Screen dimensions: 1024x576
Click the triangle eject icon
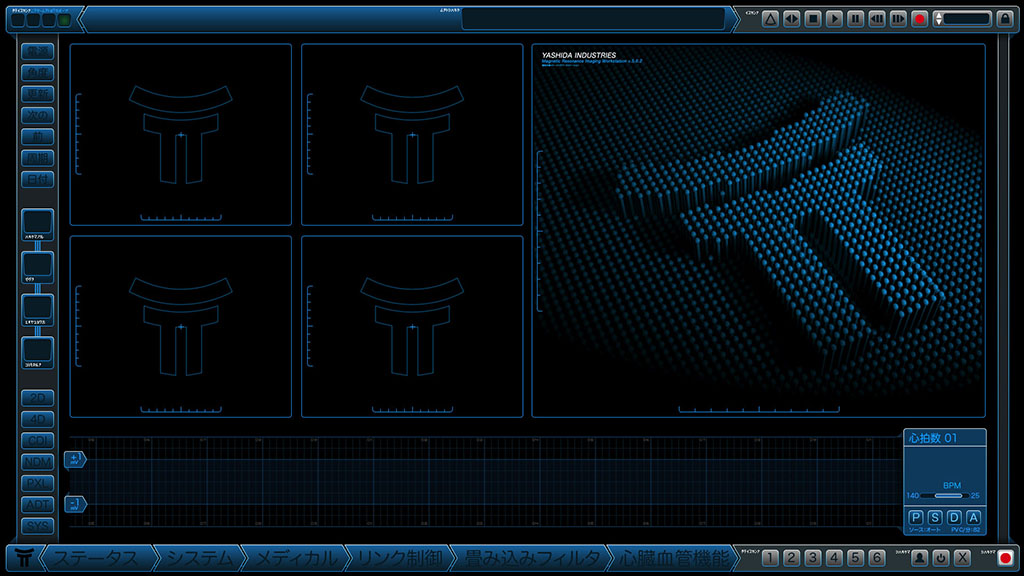[770, 19]
